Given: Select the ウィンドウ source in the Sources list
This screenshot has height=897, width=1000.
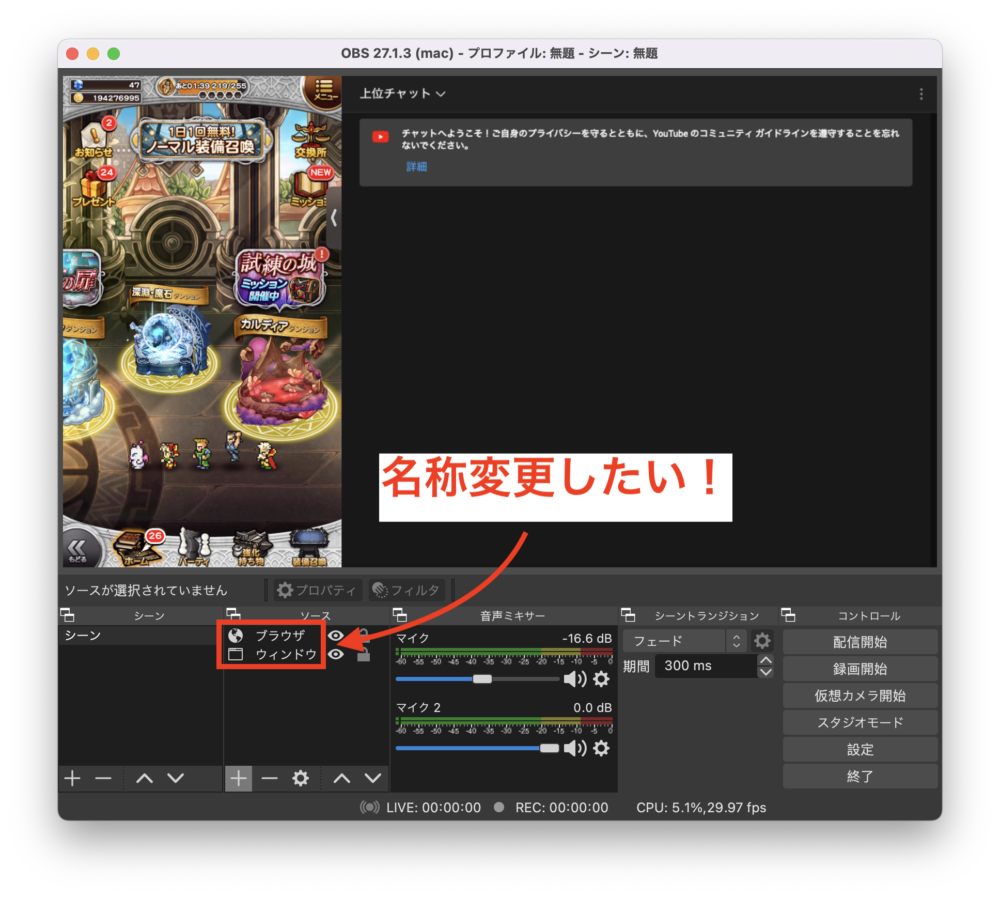Looking at the screenshot, I should [286, 655].
